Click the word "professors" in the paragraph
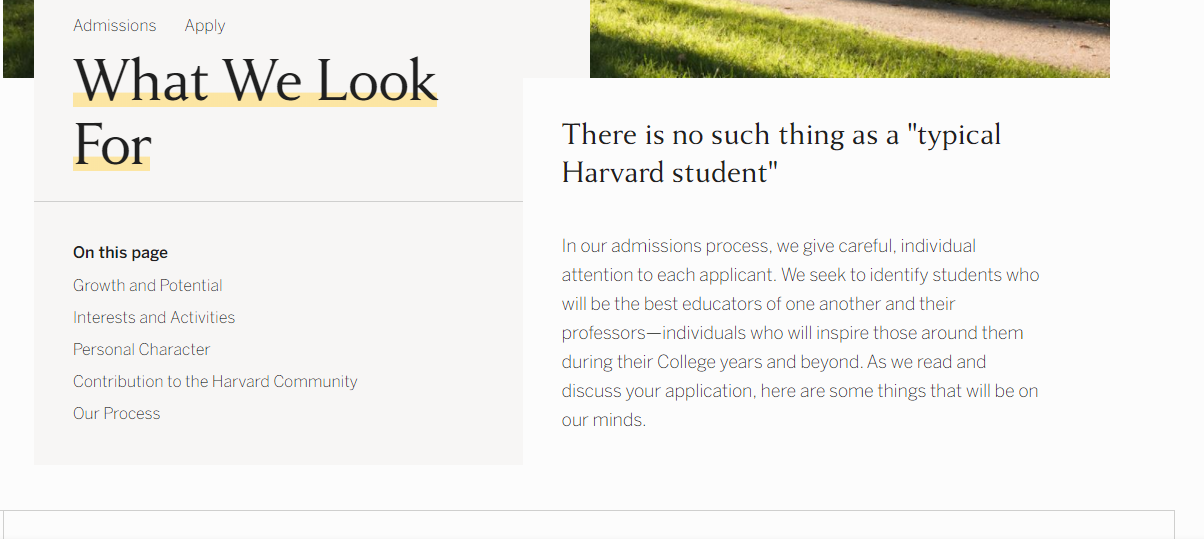The height and width of the screenshot is (539, 1204). [604, 333]
